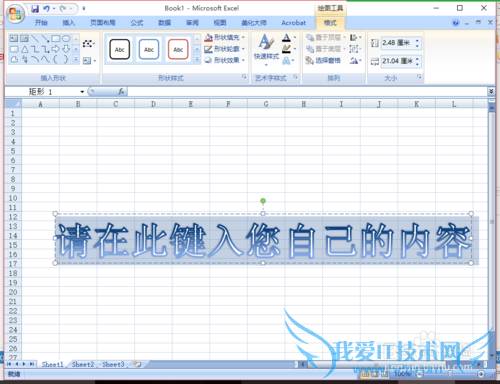Expand the shape styles gallery
Image resolution: width=500 pixels, height=384 pixels.
197,60
